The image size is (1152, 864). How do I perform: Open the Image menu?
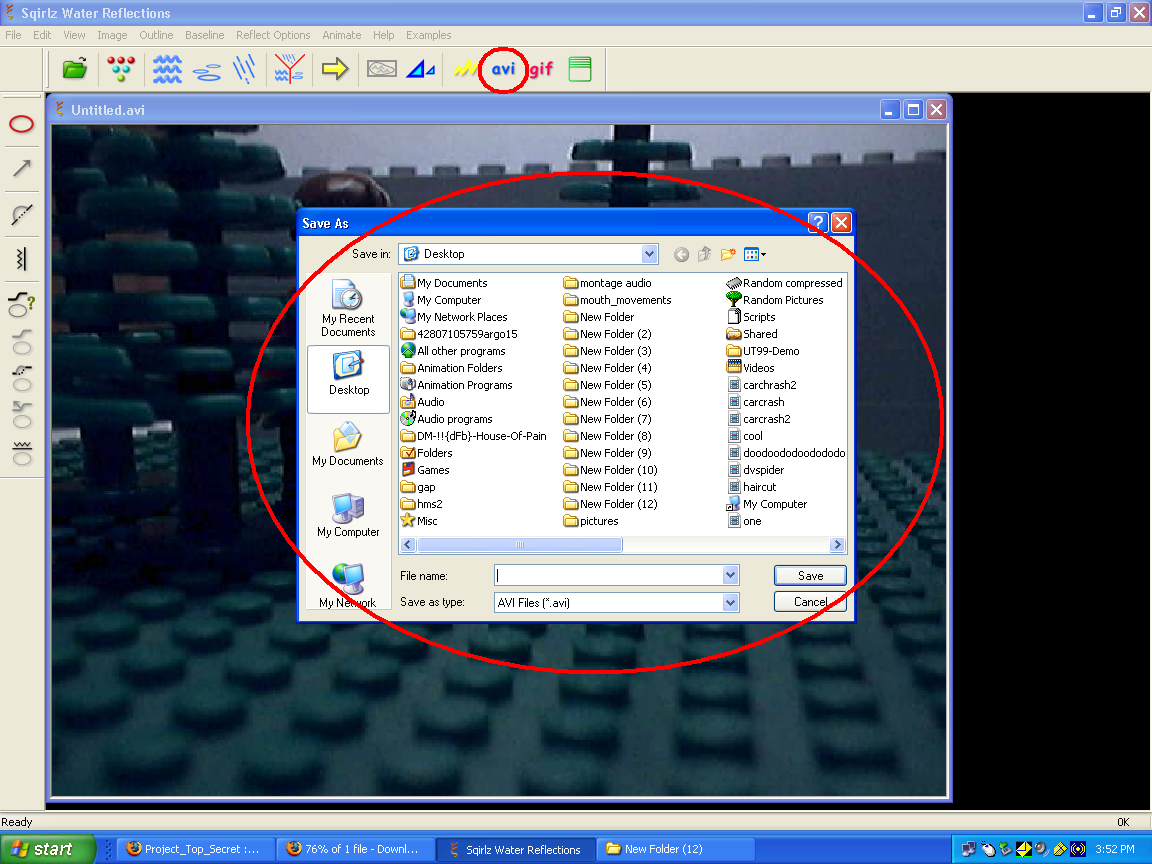(112, 35)
